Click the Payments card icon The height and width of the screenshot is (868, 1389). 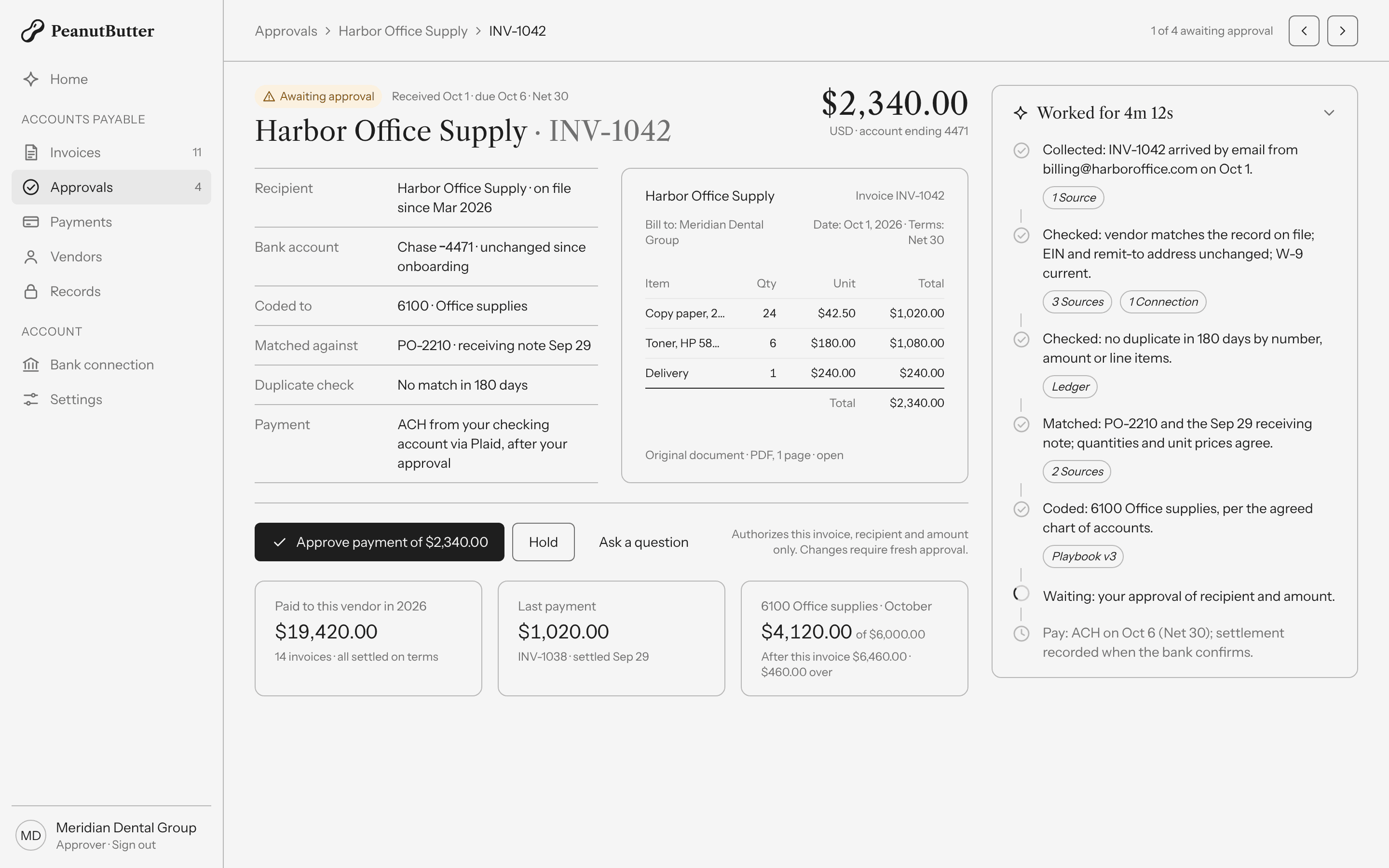[x=31, y=222]
